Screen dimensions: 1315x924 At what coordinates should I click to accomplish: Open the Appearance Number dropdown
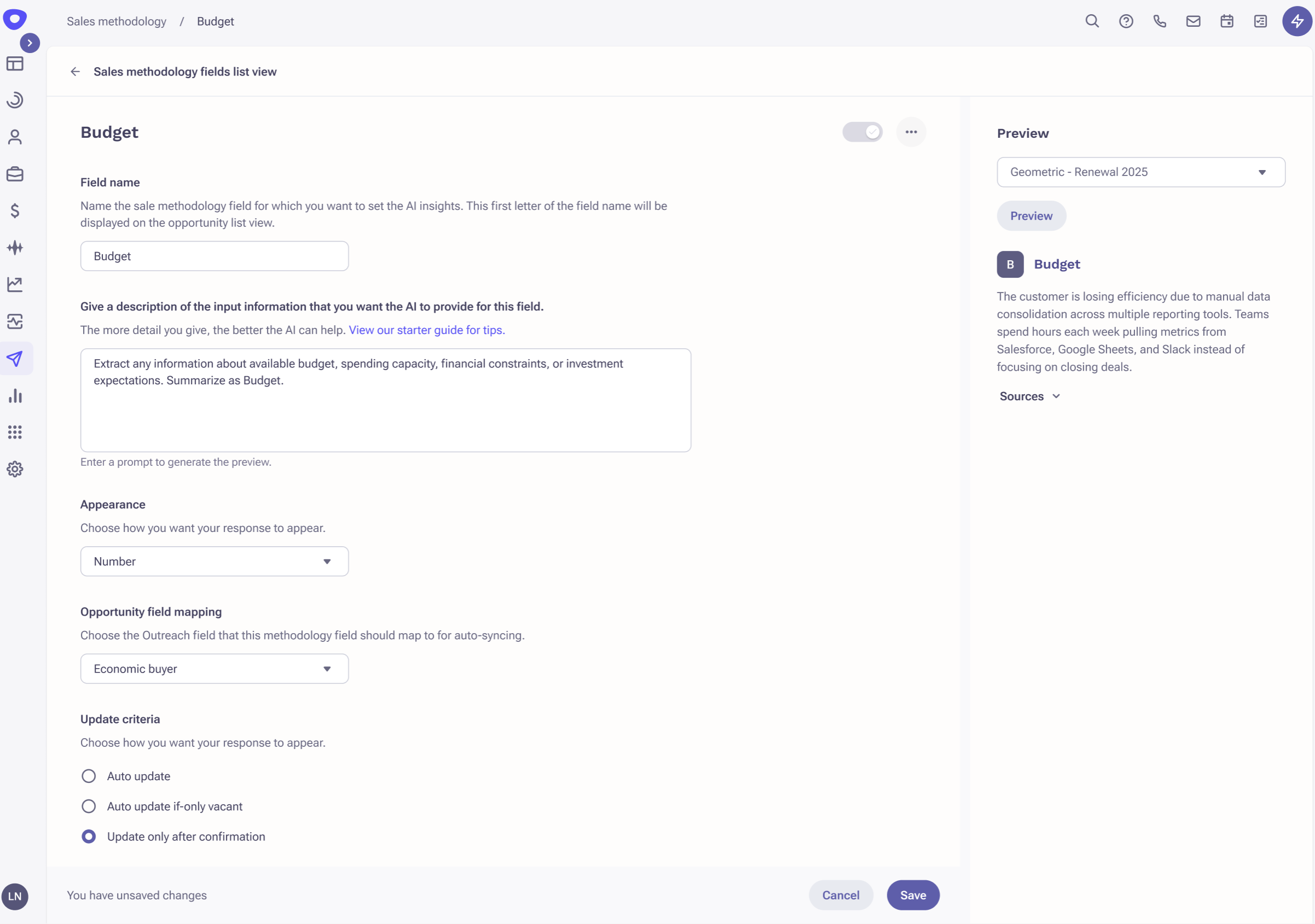click(214, 562)
